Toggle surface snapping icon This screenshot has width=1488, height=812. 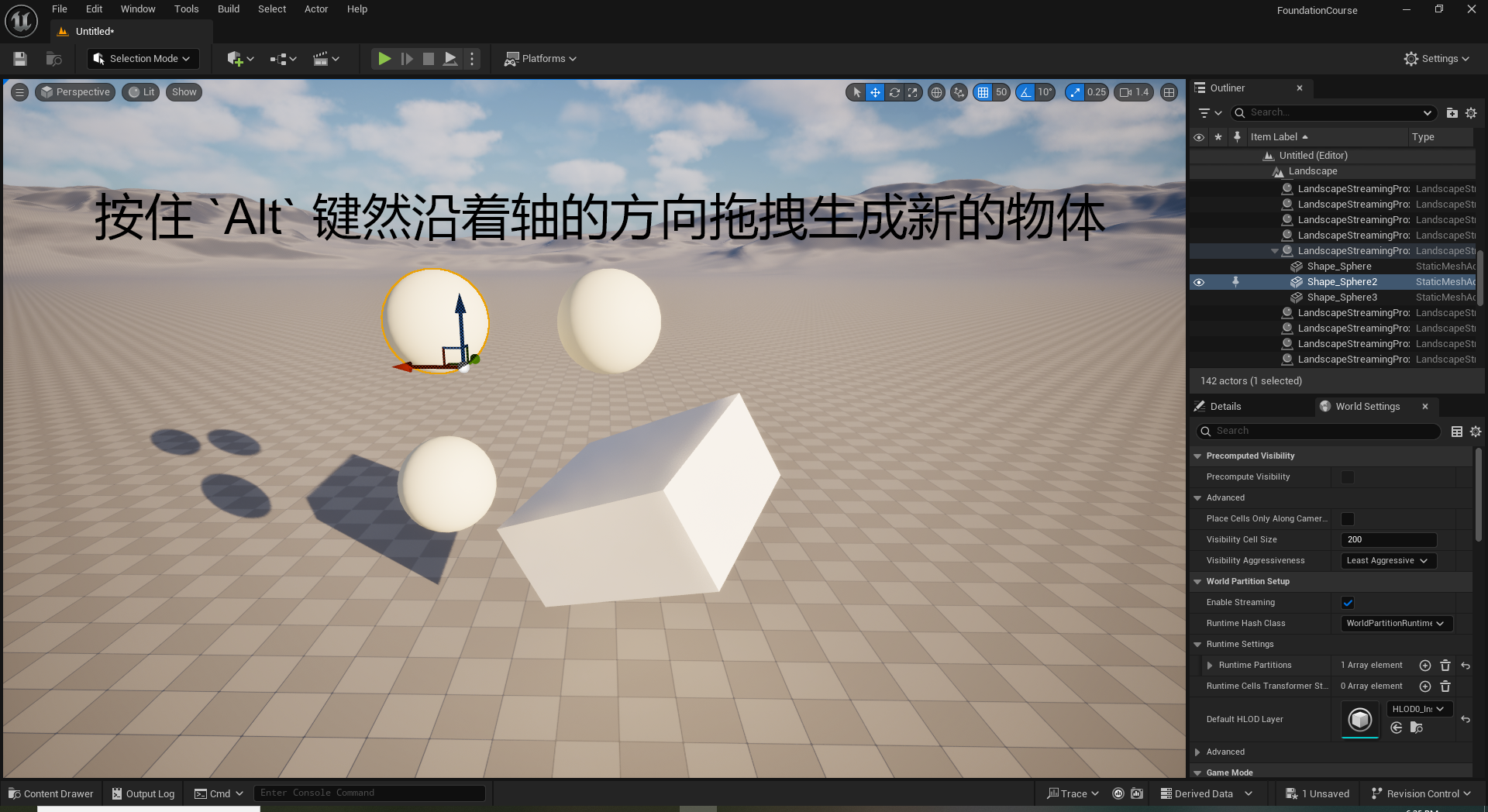click(x=959, y=92)
